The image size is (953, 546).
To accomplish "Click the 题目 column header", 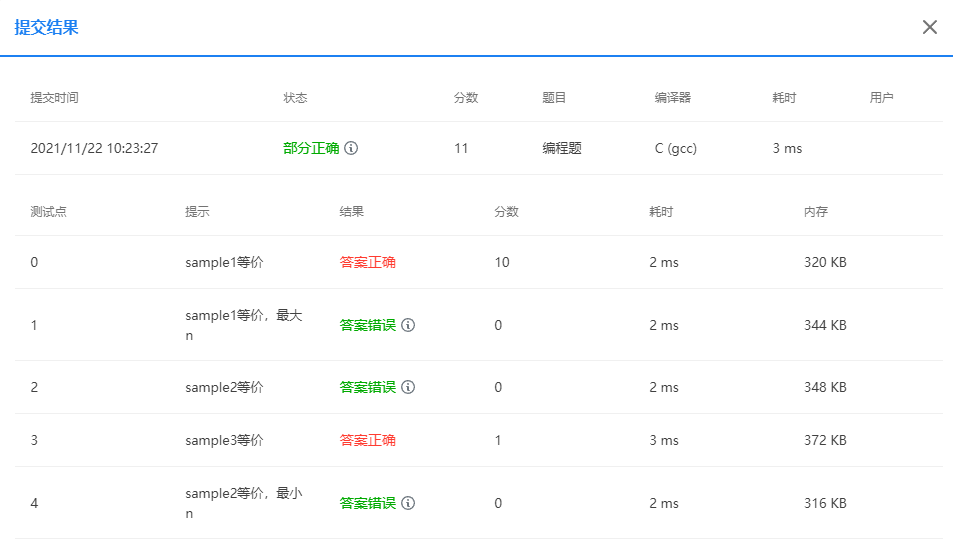I will coord(554,98).
